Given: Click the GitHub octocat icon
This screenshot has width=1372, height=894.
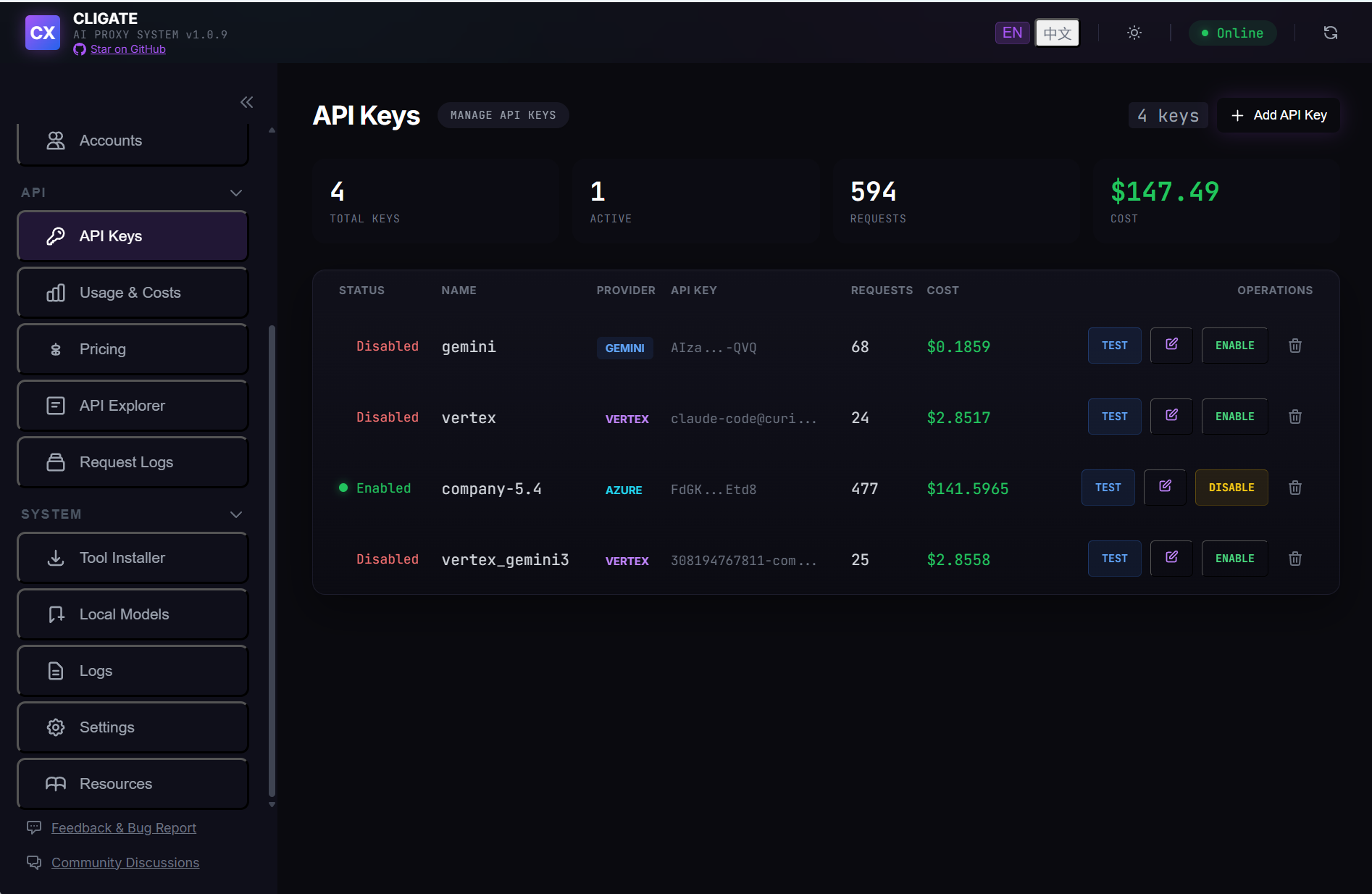Looking at the screenshot, I should point(80,49).
